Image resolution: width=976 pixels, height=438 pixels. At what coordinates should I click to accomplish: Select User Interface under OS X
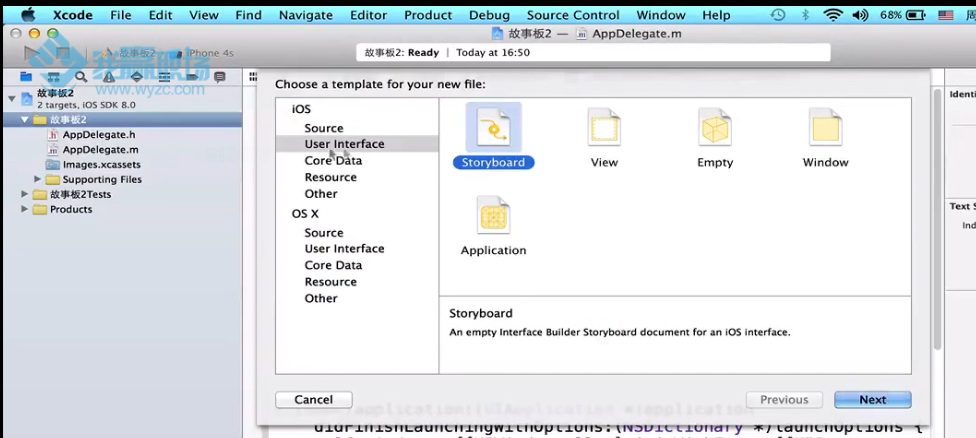[x=344, y=248]
